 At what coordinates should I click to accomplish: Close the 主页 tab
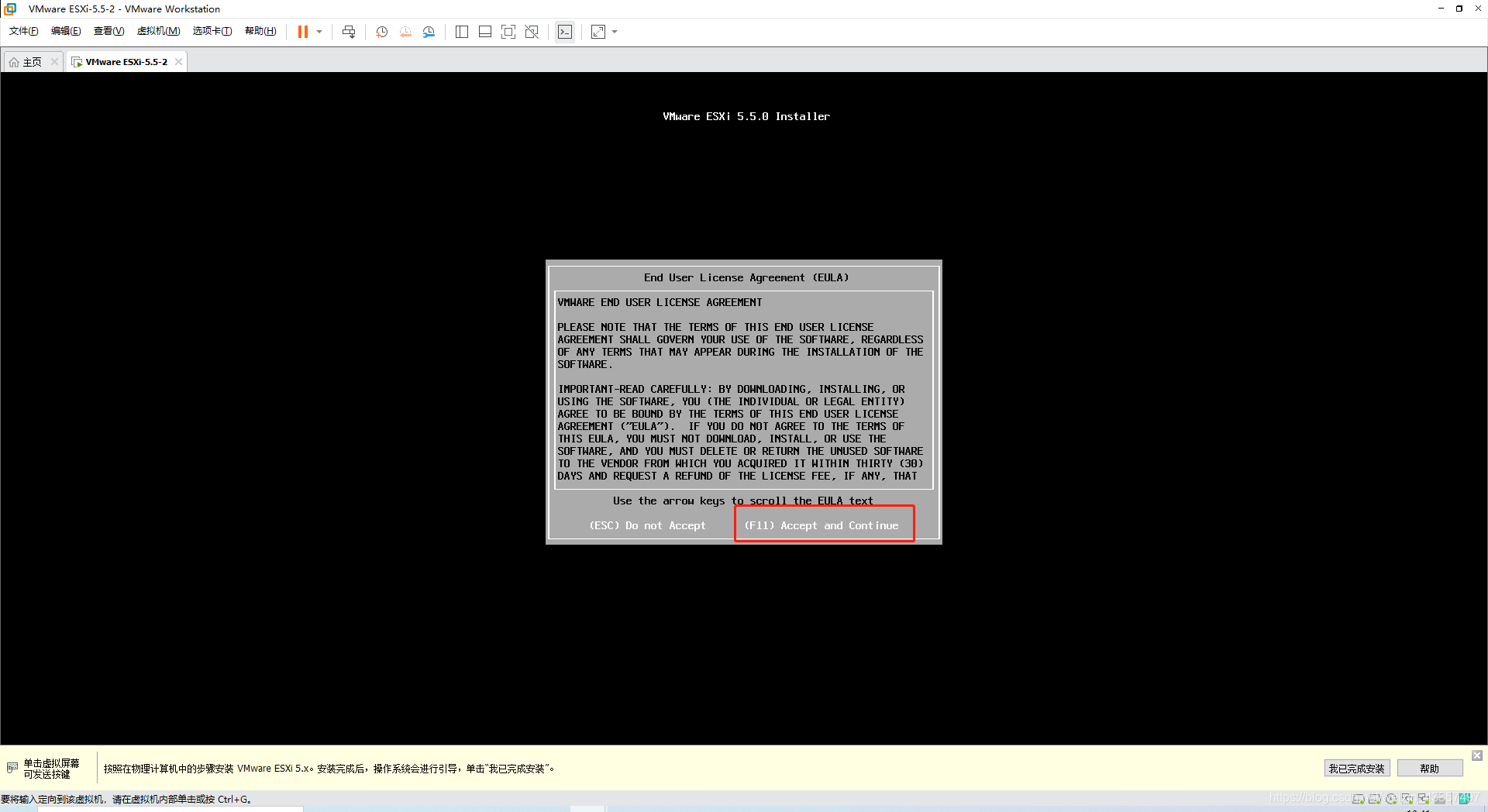click(x=54, y=62)
